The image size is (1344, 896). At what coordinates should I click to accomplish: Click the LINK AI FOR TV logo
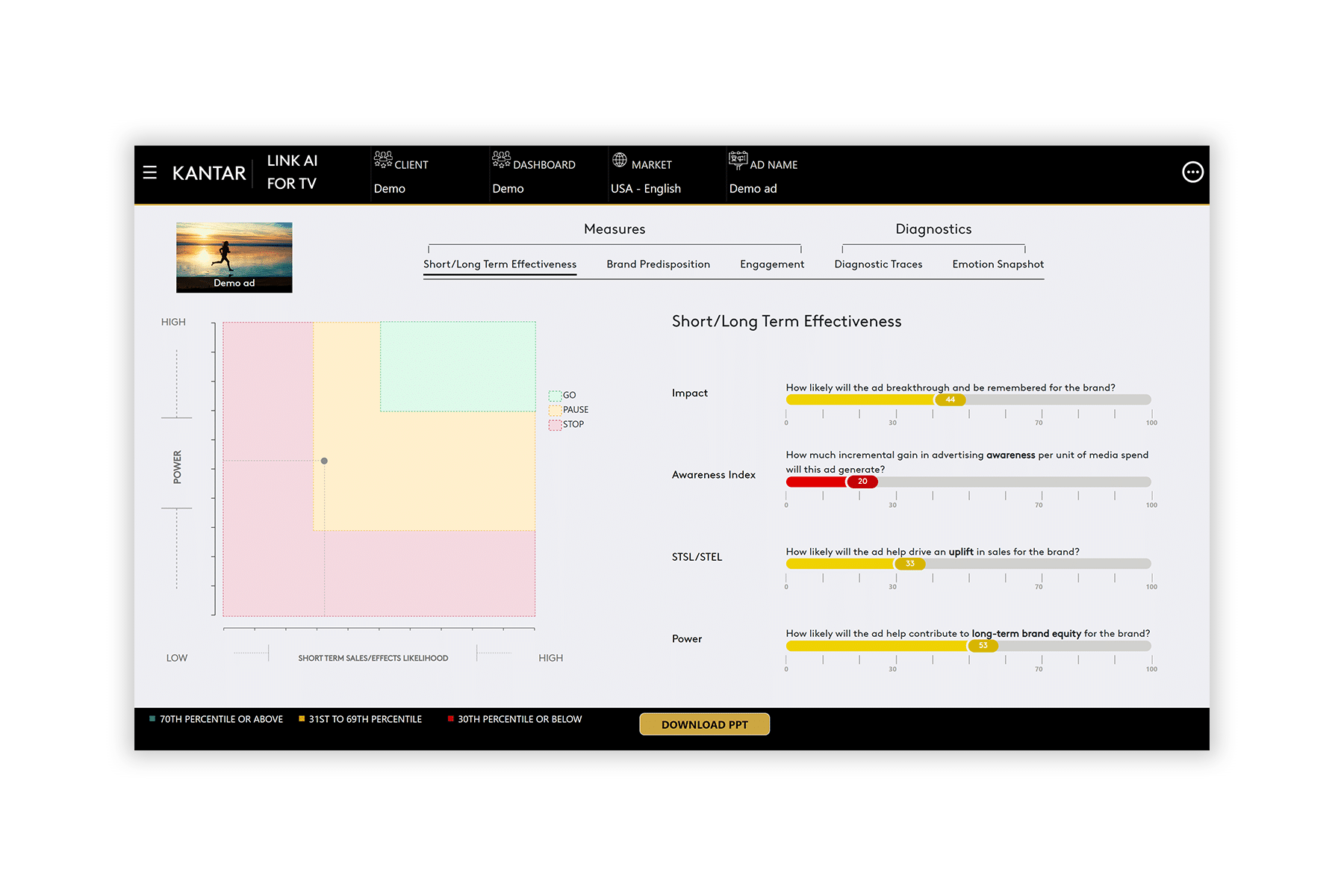coord(293,172)
